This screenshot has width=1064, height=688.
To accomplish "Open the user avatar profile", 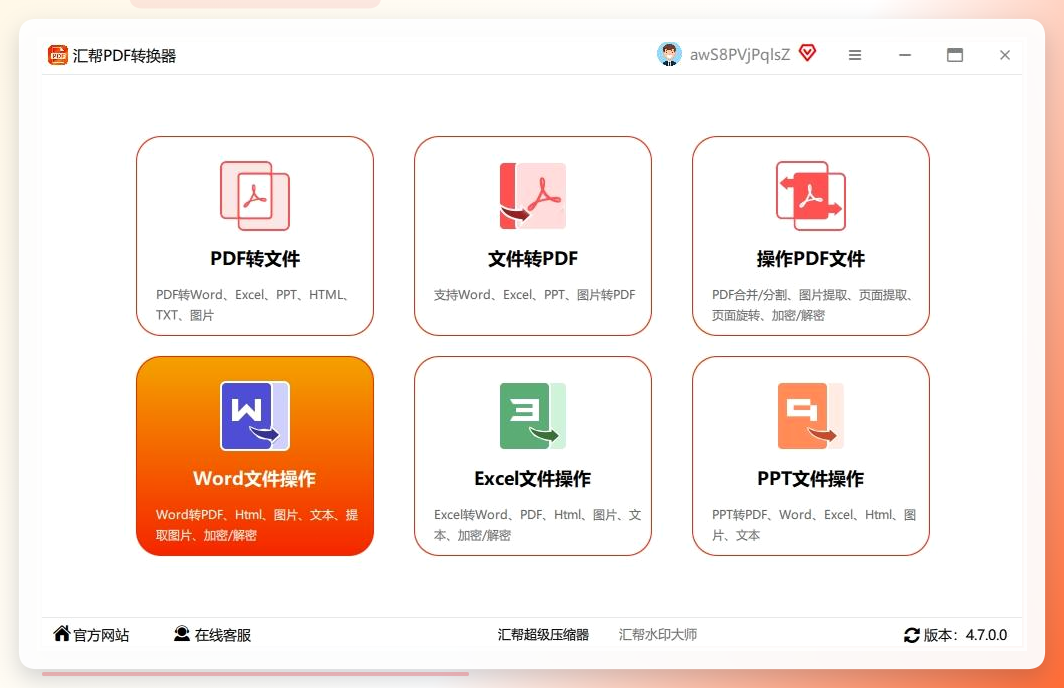I will tap(669, 54).
